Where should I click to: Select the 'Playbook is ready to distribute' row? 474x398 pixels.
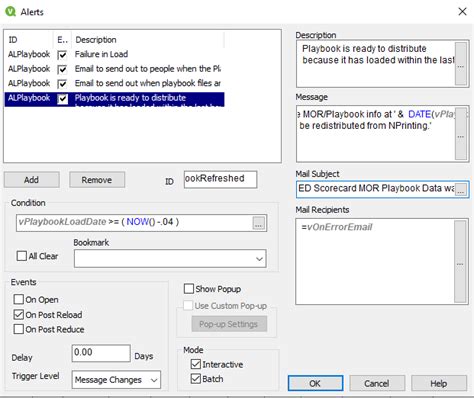pyautogui.click(x=114, y=99)
